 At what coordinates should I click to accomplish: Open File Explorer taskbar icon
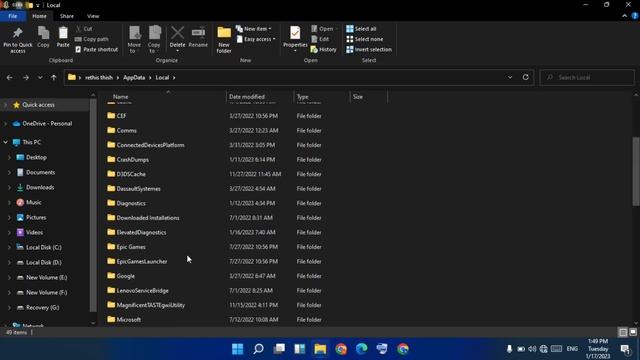pyautogui.click(x=320, y=349)
